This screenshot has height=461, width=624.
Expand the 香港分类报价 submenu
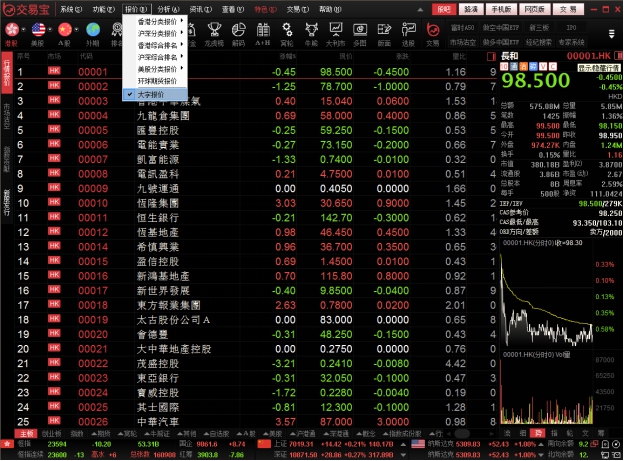[160, 20]
